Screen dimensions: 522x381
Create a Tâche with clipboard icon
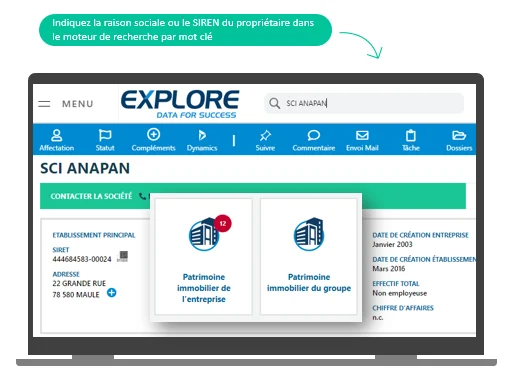(x=411, y=135)
